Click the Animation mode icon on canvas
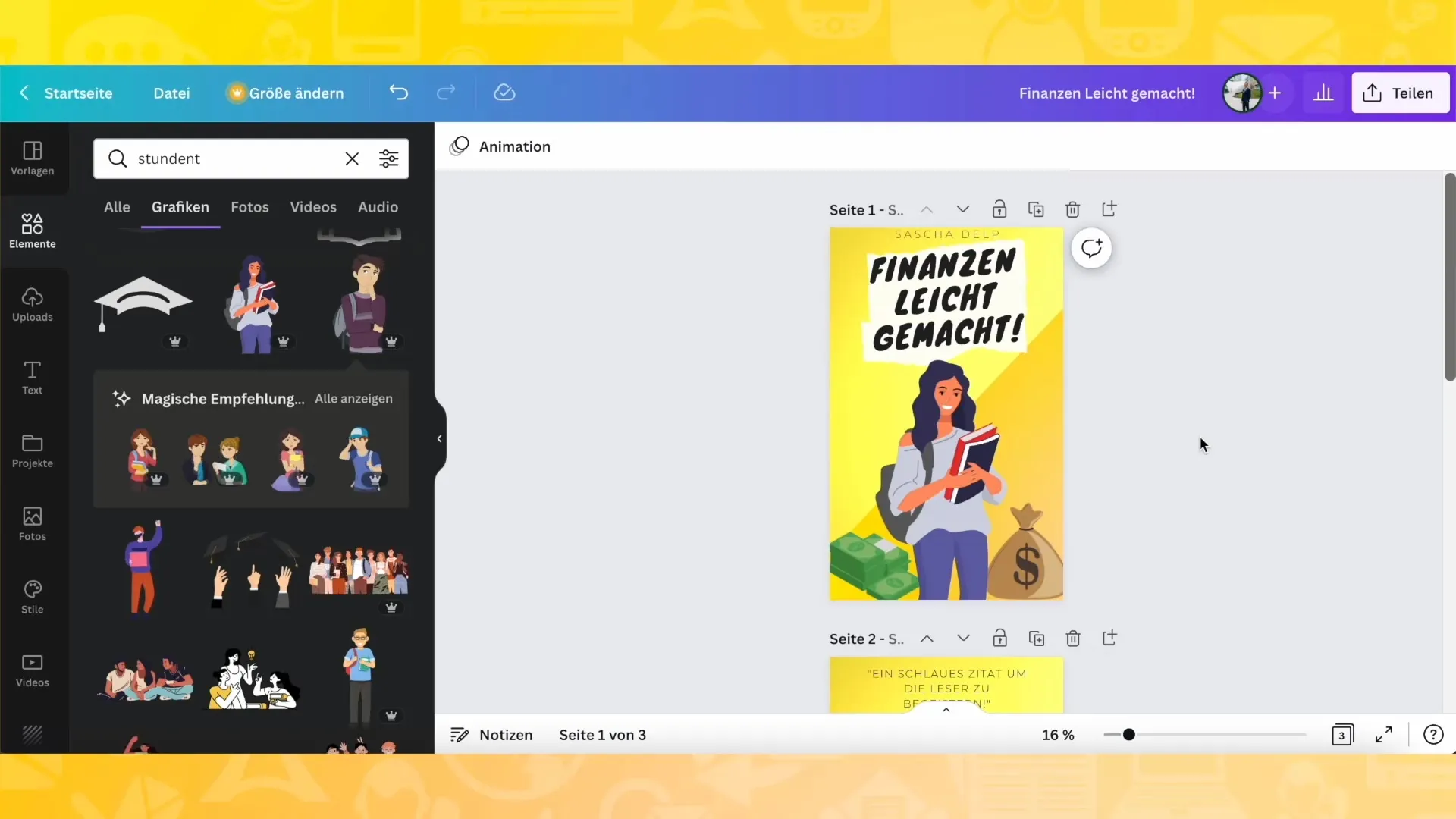The image size is (1456, 819). pyautogui.click(x=461, y=146)
